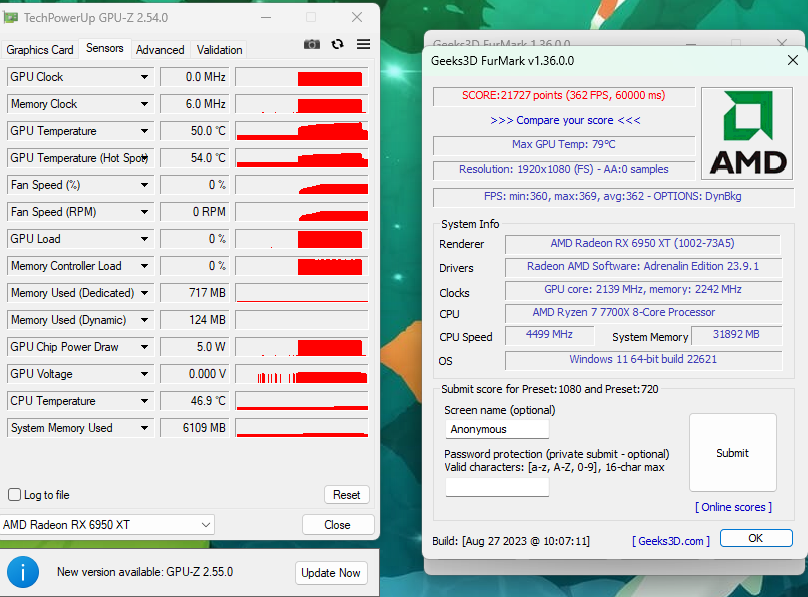Submit the FurMark score
This screenshot has width=808, height=597.
click(732, 453)
